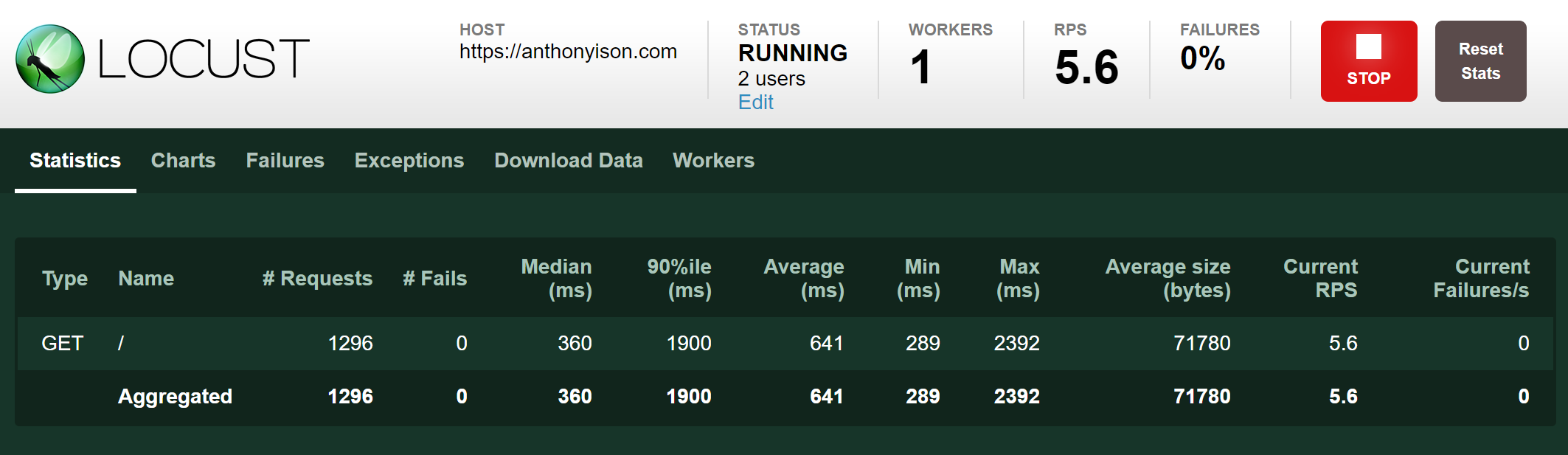Image resolution: width=1568 pixels, height=455 pixels.
Task: Click the RUNNING status text
Action: point(793,53)
